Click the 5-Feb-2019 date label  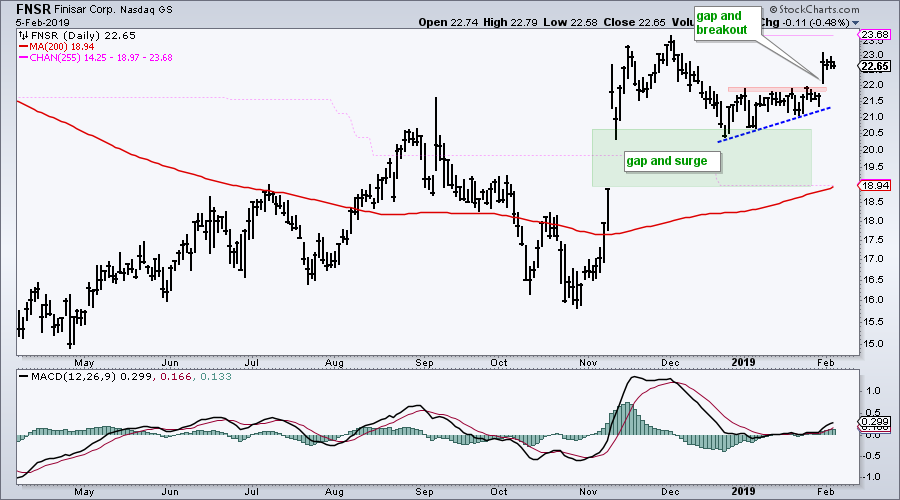tap(43, 23)
